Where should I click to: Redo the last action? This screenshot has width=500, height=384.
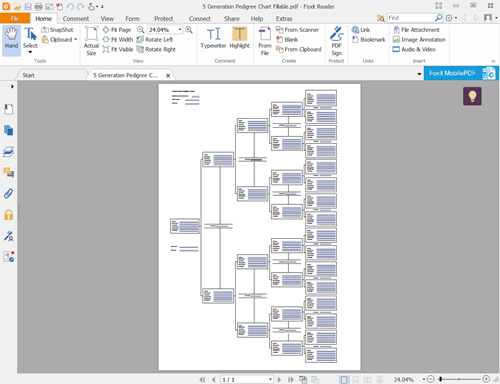[x=80, y=6]
